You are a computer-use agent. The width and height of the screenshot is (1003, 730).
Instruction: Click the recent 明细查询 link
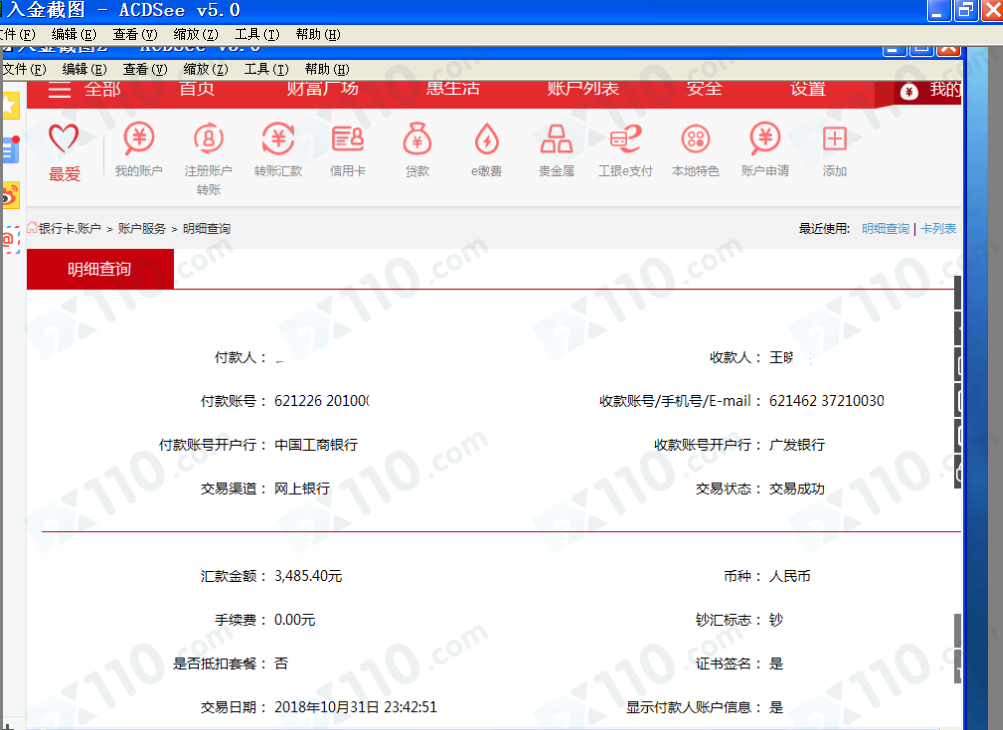[x=885, y=228]
